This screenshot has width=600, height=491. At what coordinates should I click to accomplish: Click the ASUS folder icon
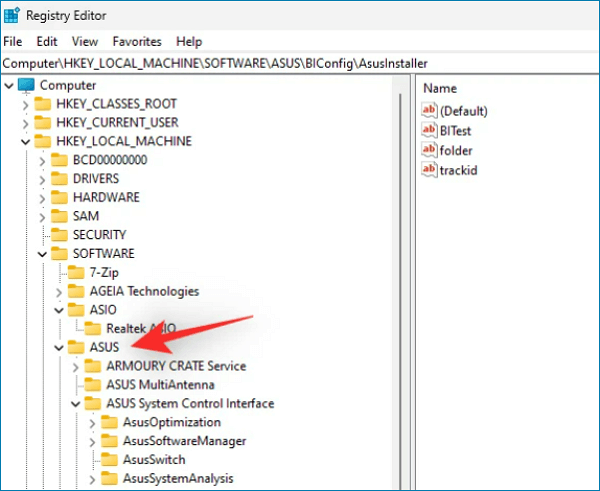[76, 347]
